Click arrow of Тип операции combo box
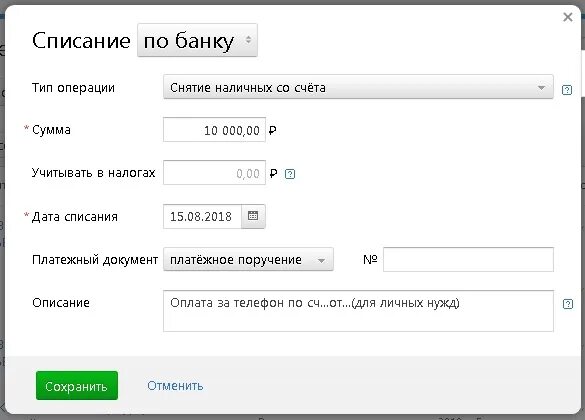 point(541,88)
